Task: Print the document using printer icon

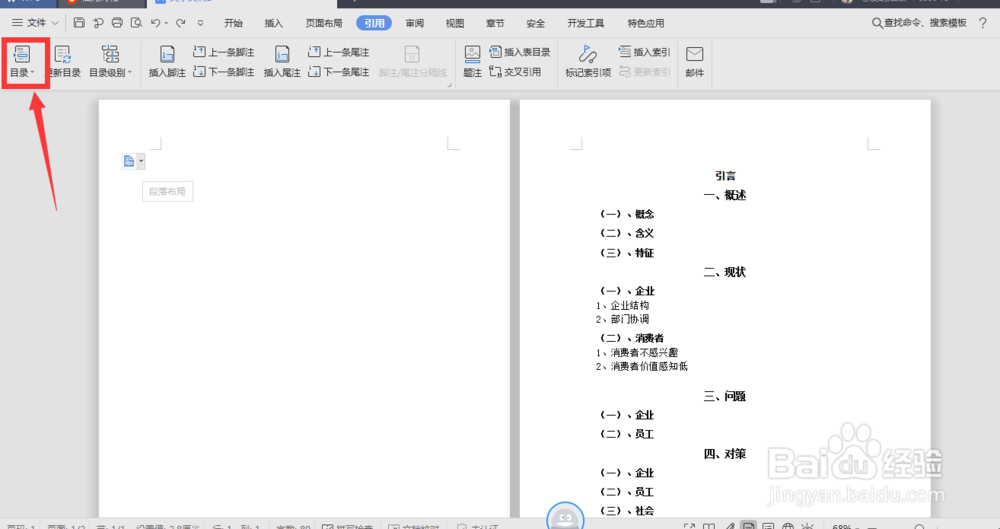Action: [117, 23]
